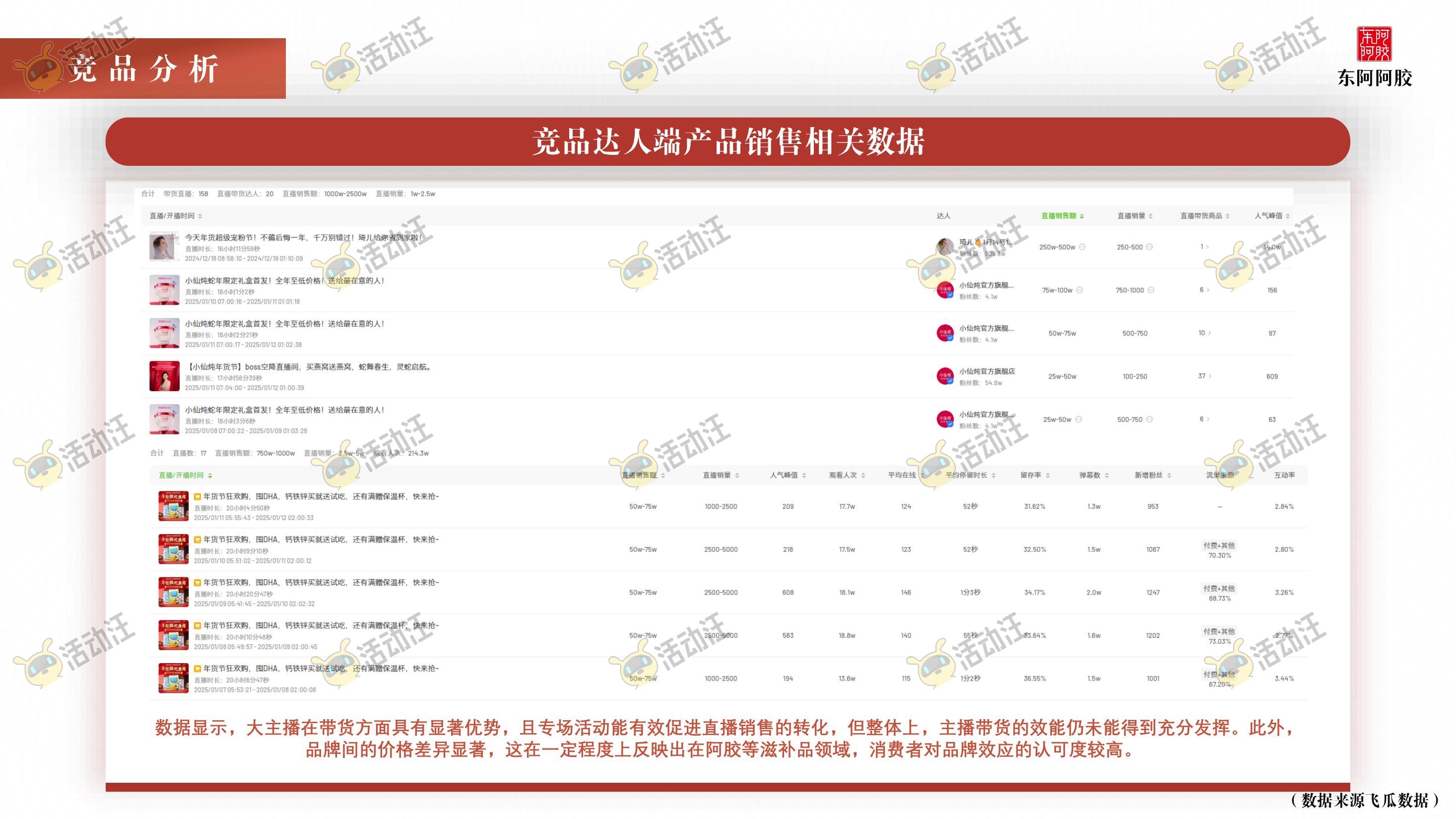The image size is (1456, 819).
Task: Expand products chevron next to 37
Action: [x=1210, y=376]
